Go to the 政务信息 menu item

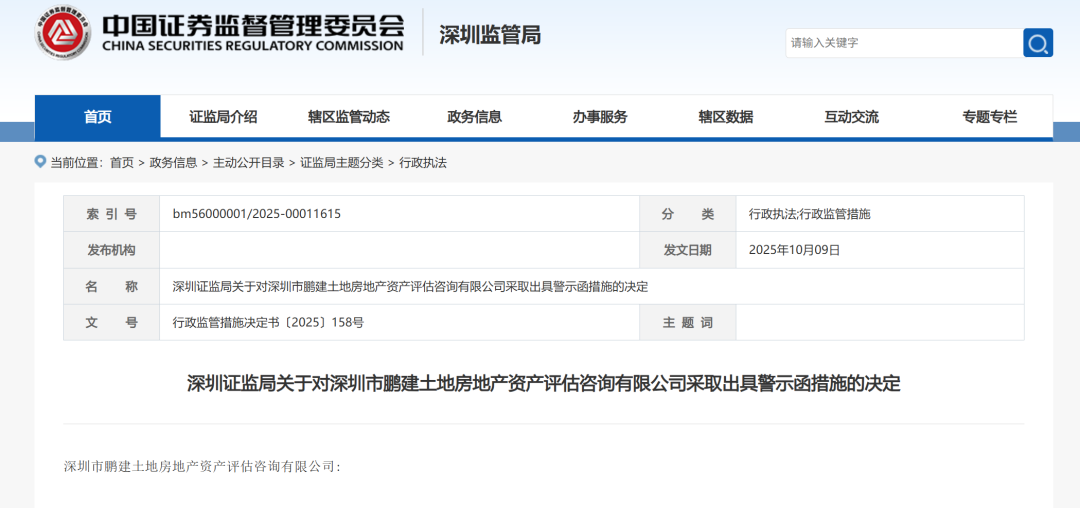point(474,117)
